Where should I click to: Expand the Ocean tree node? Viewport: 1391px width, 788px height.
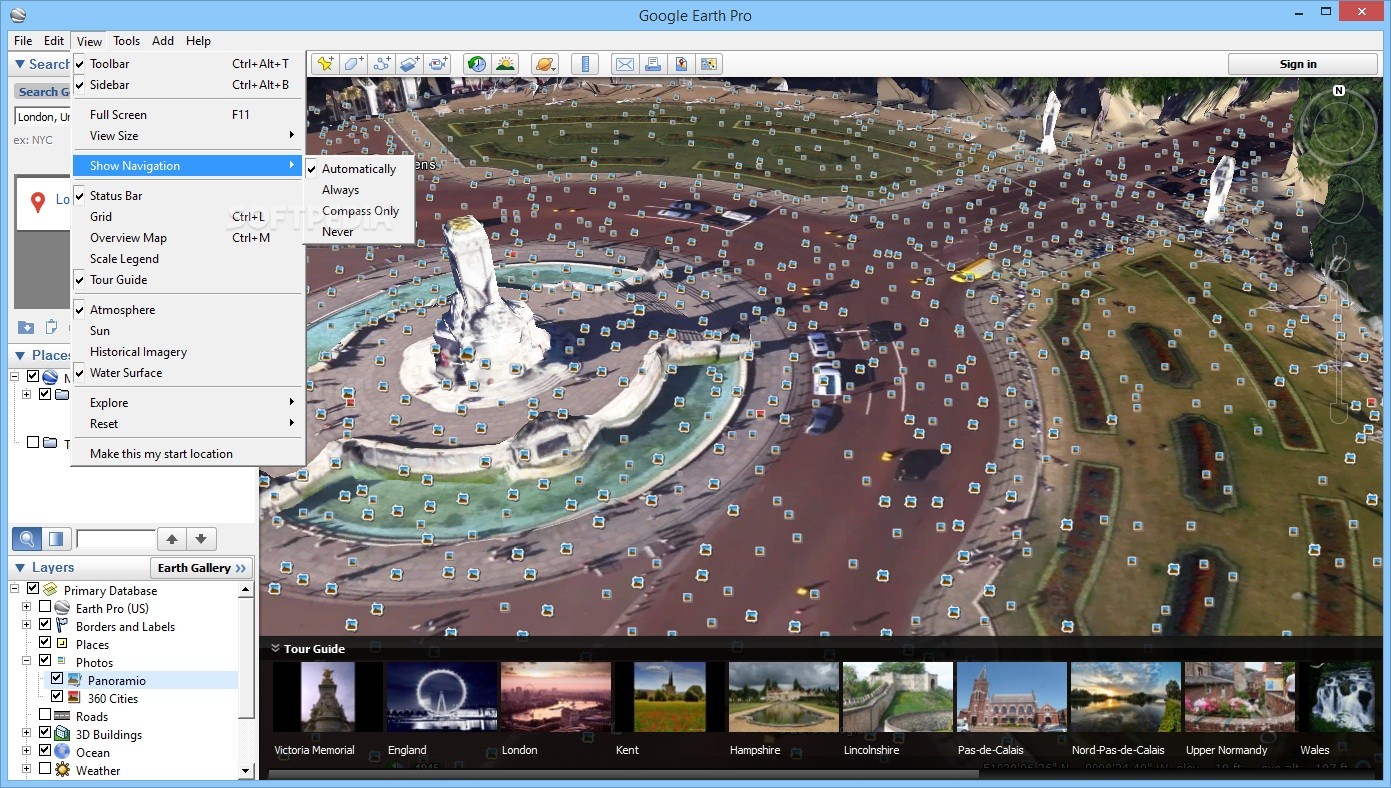(27, 751)
